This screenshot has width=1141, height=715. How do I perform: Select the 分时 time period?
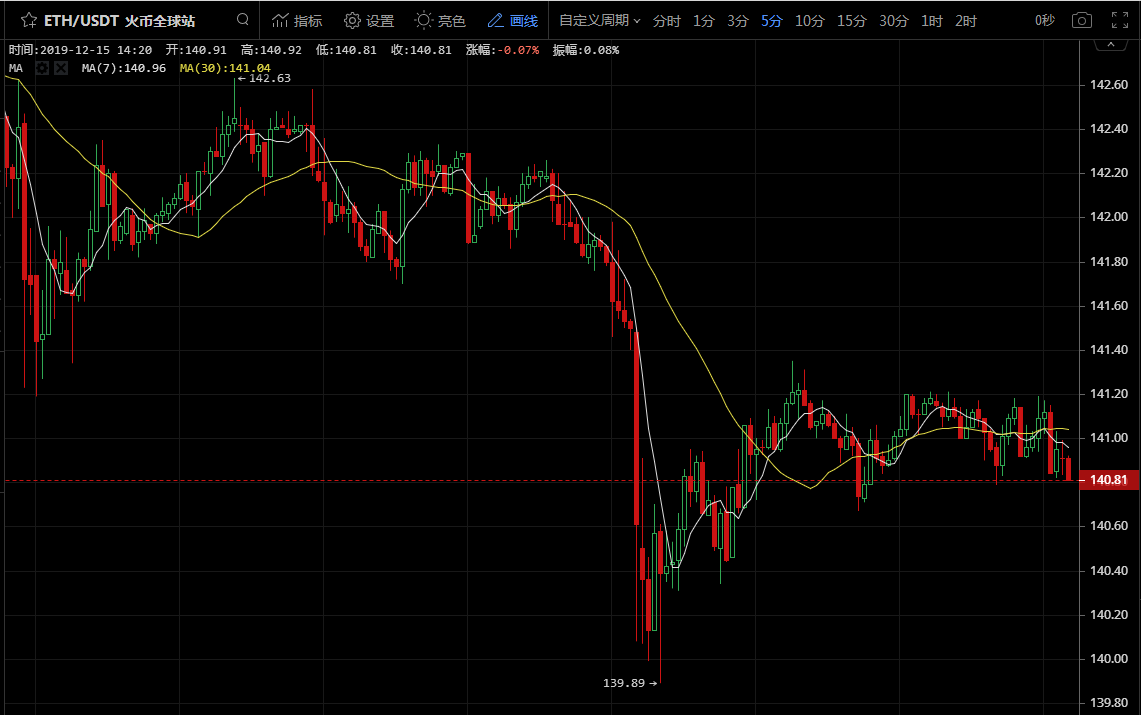click(x=666, y=21)
